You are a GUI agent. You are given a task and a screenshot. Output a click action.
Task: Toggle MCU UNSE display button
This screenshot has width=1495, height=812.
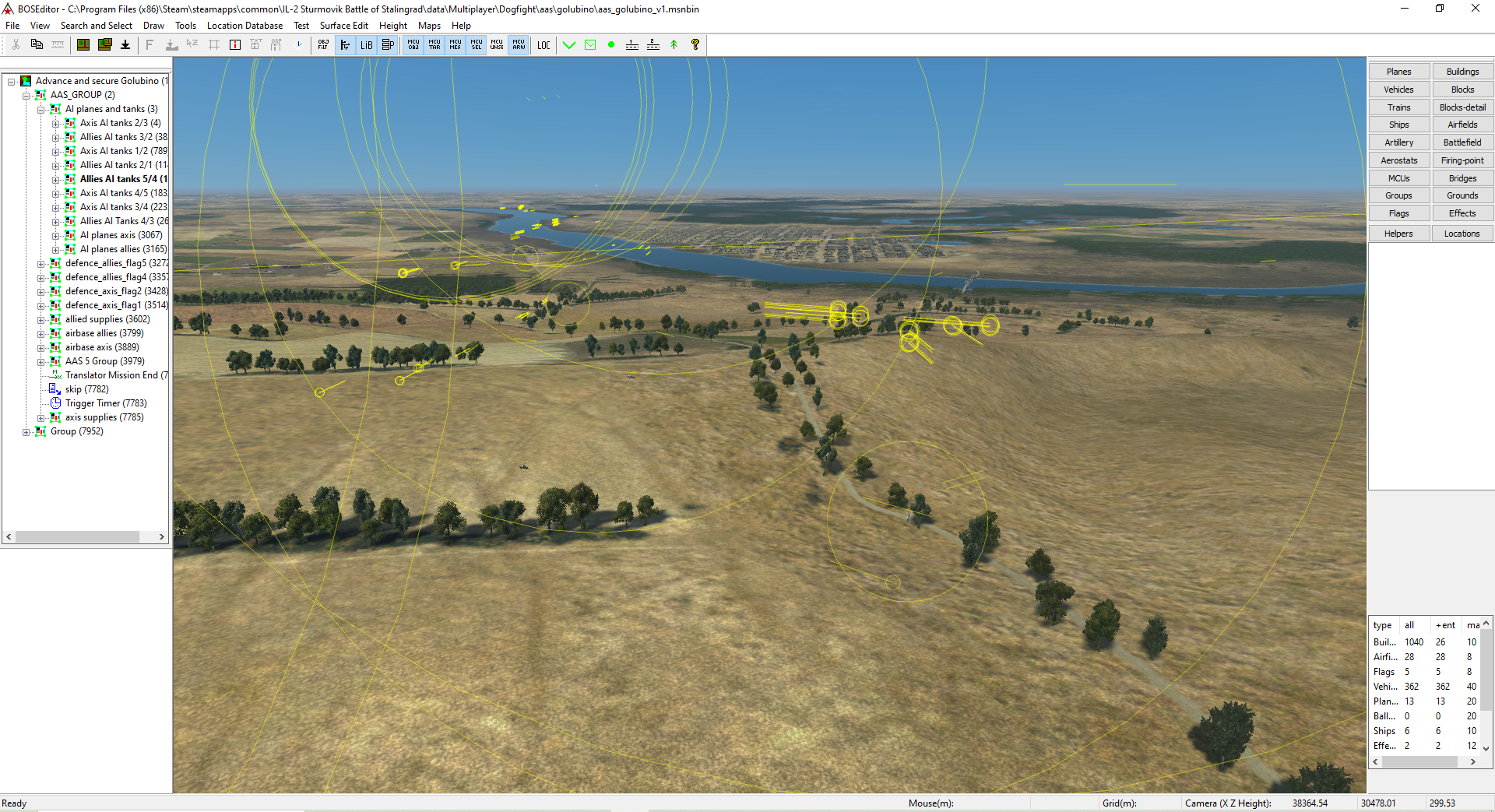(x=497, y=45)
